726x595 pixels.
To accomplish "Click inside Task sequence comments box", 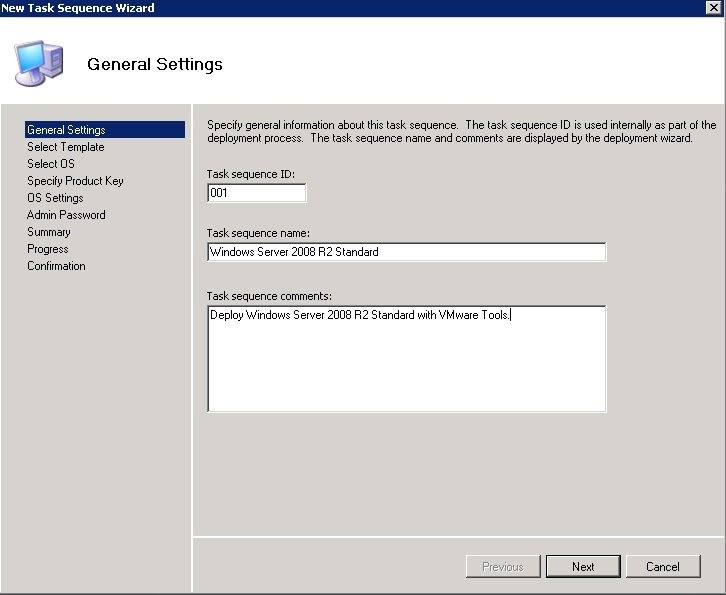I will [x=407, y=358].
